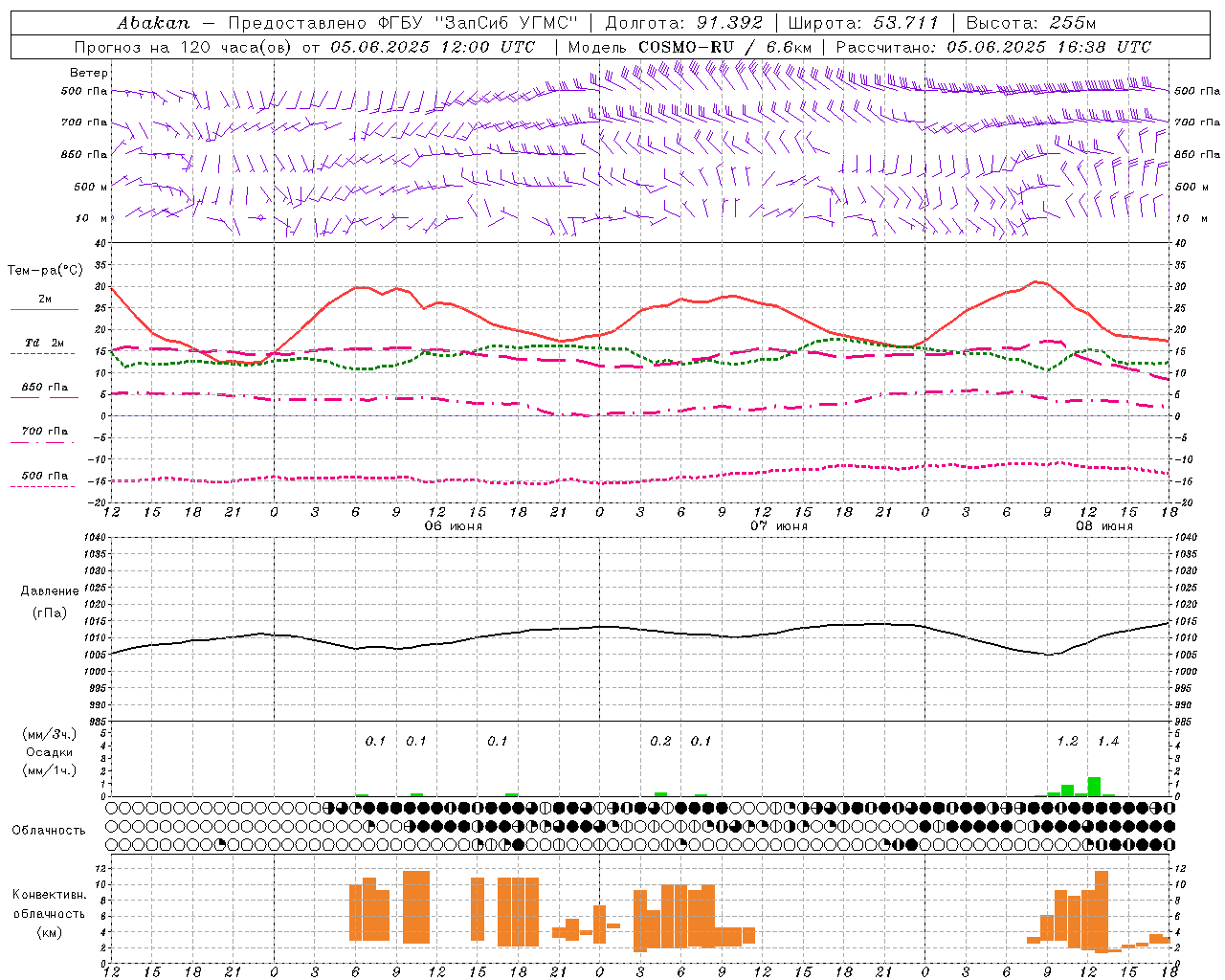Click the 'Рассчитано: 05.06.2025 16:38 UTC' timestamp
The height and width of the screenshot is (980, 1225).
click(993, 47)
